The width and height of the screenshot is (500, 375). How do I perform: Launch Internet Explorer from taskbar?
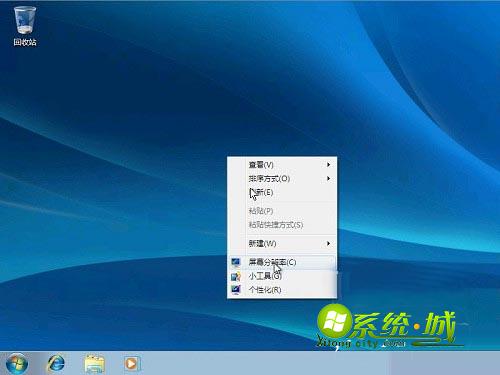click(x=56, y=363)
